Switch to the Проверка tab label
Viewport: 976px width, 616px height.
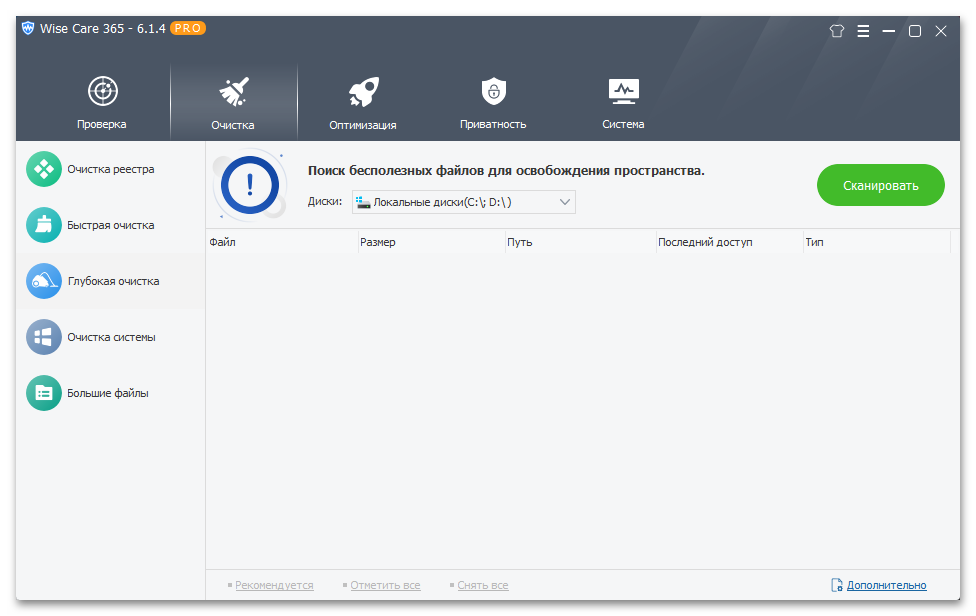(101, 124)
